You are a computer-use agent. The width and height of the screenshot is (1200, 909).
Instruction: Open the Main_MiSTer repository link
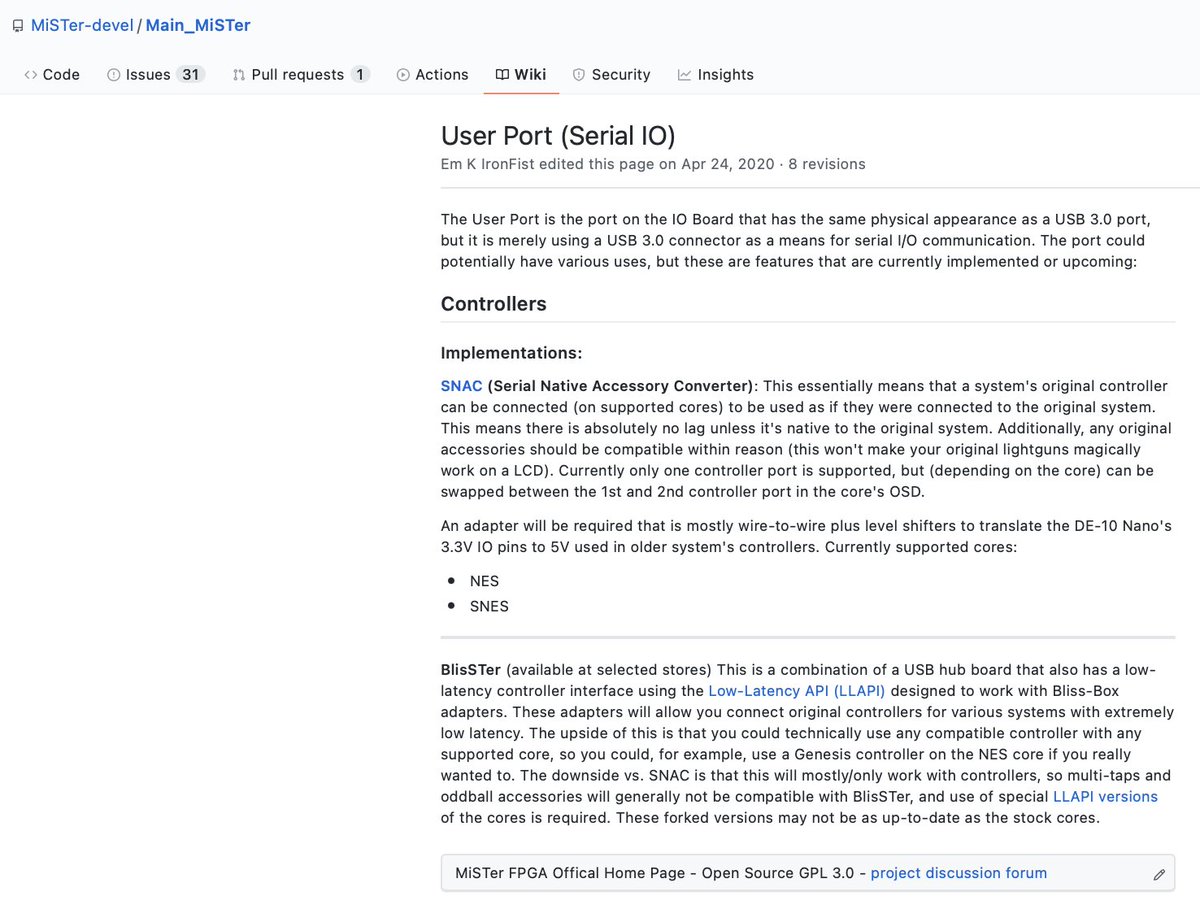[x=198, y=25]
